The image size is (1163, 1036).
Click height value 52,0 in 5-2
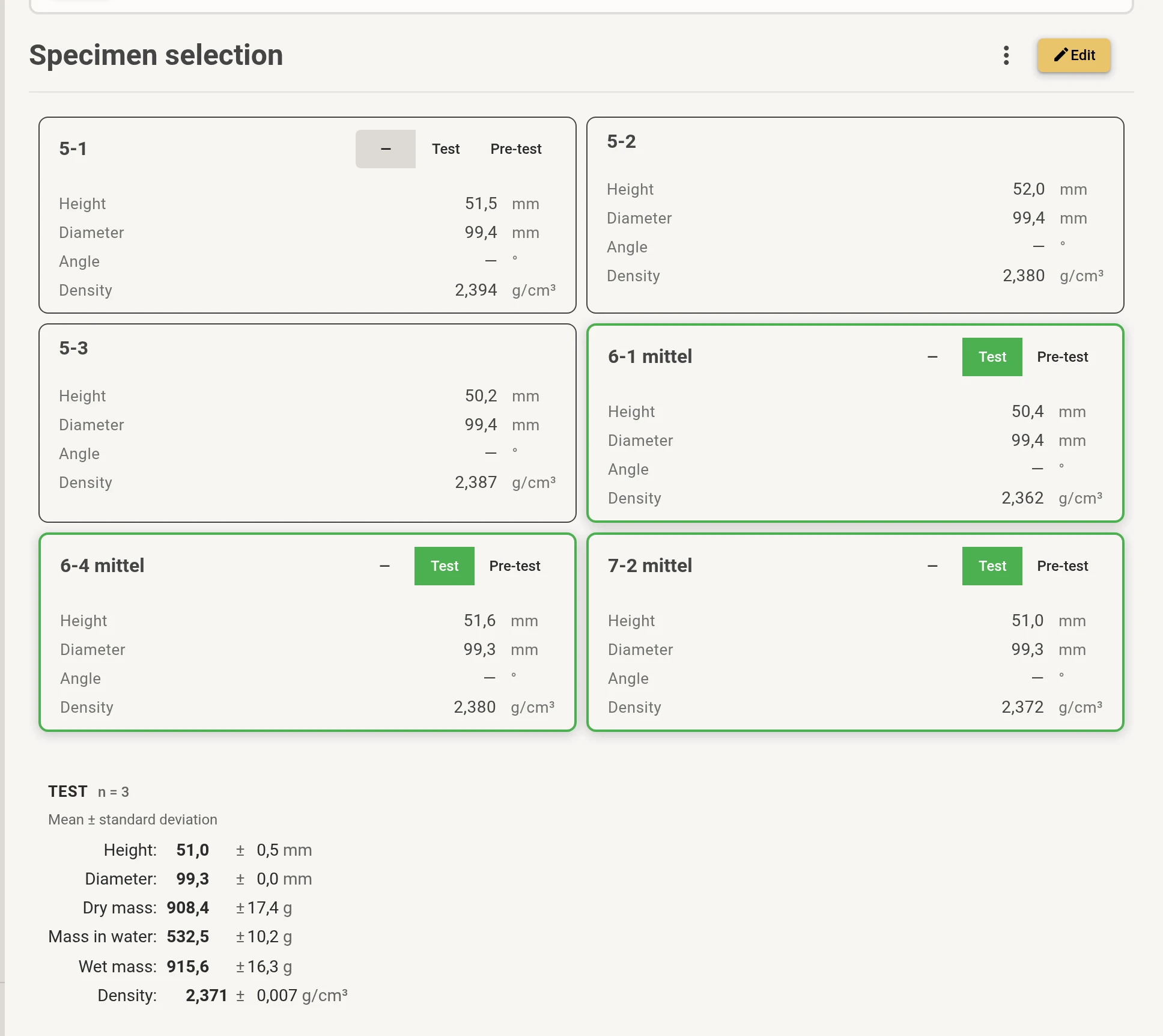pos(1028,189)
